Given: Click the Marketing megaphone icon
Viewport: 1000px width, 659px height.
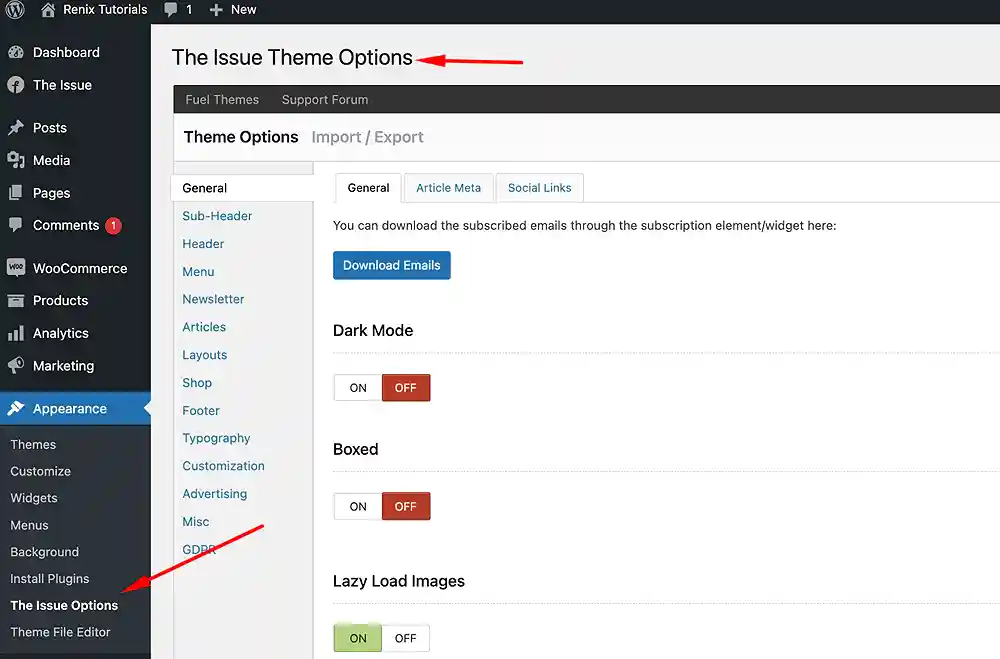Looking at the screenshot, I should (16, 366).
